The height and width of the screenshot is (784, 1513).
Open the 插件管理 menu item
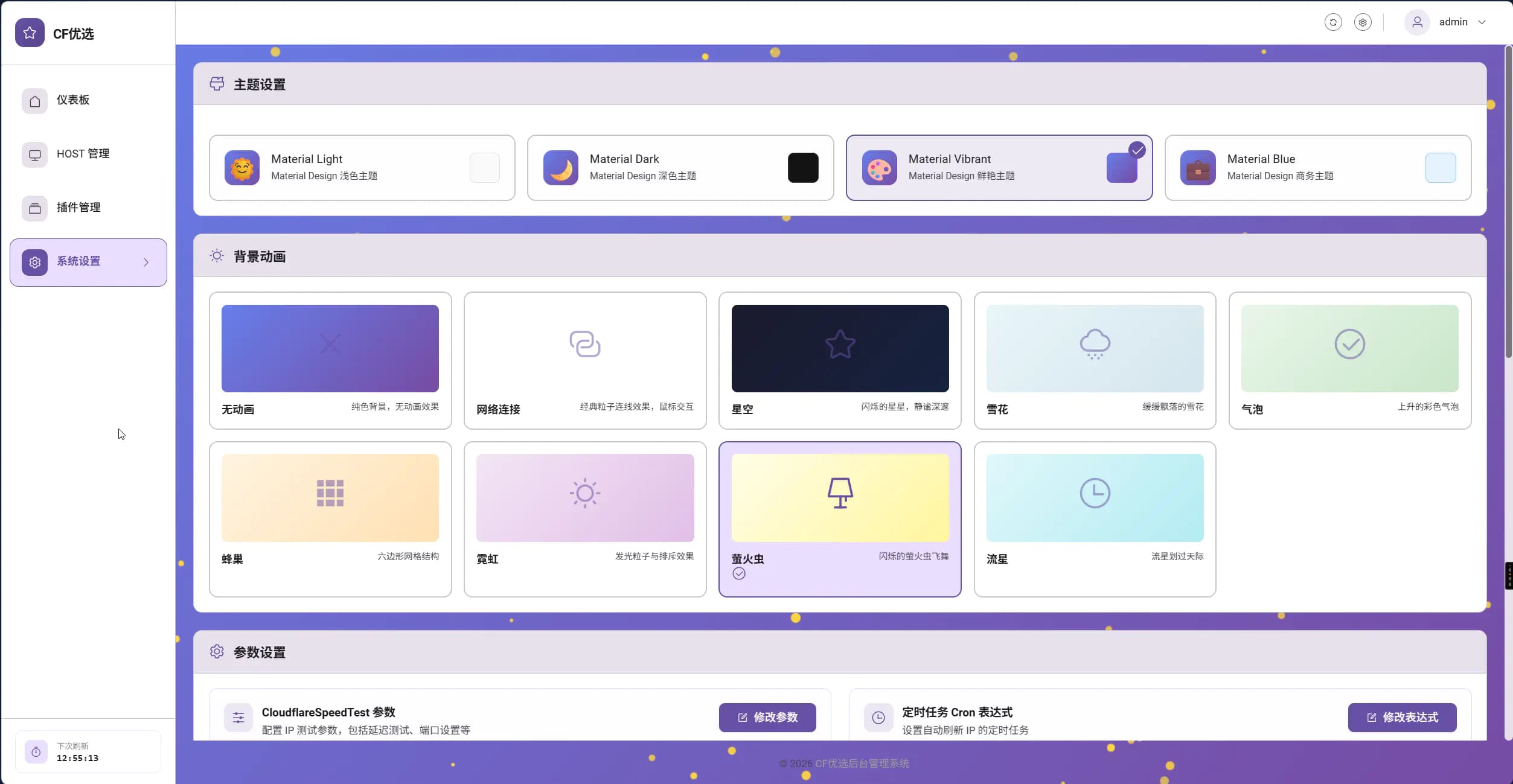[88, 208]
